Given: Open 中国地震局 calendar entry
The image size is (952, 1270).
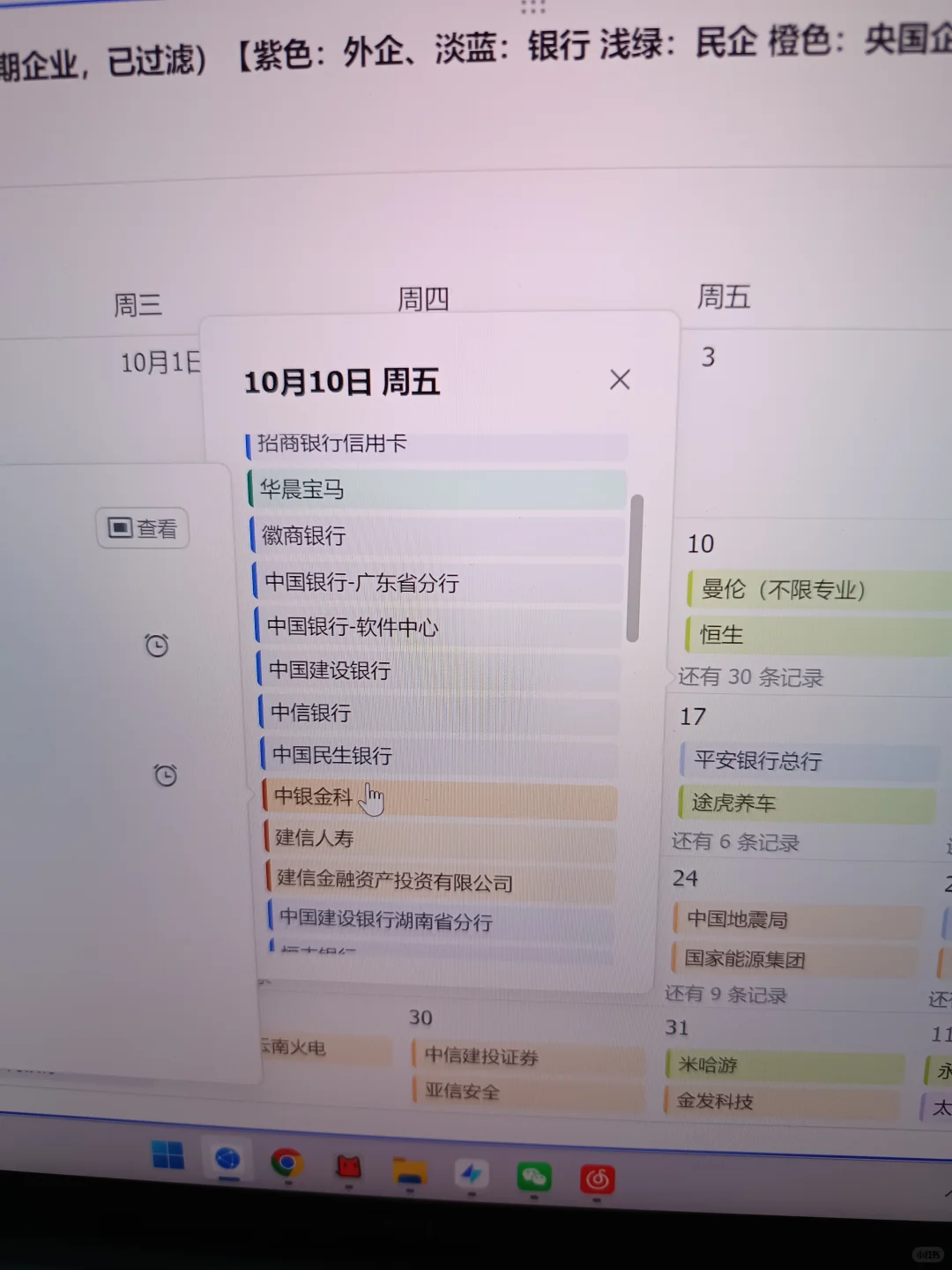Looking at the screenshot, I should (x=799, y=920).
